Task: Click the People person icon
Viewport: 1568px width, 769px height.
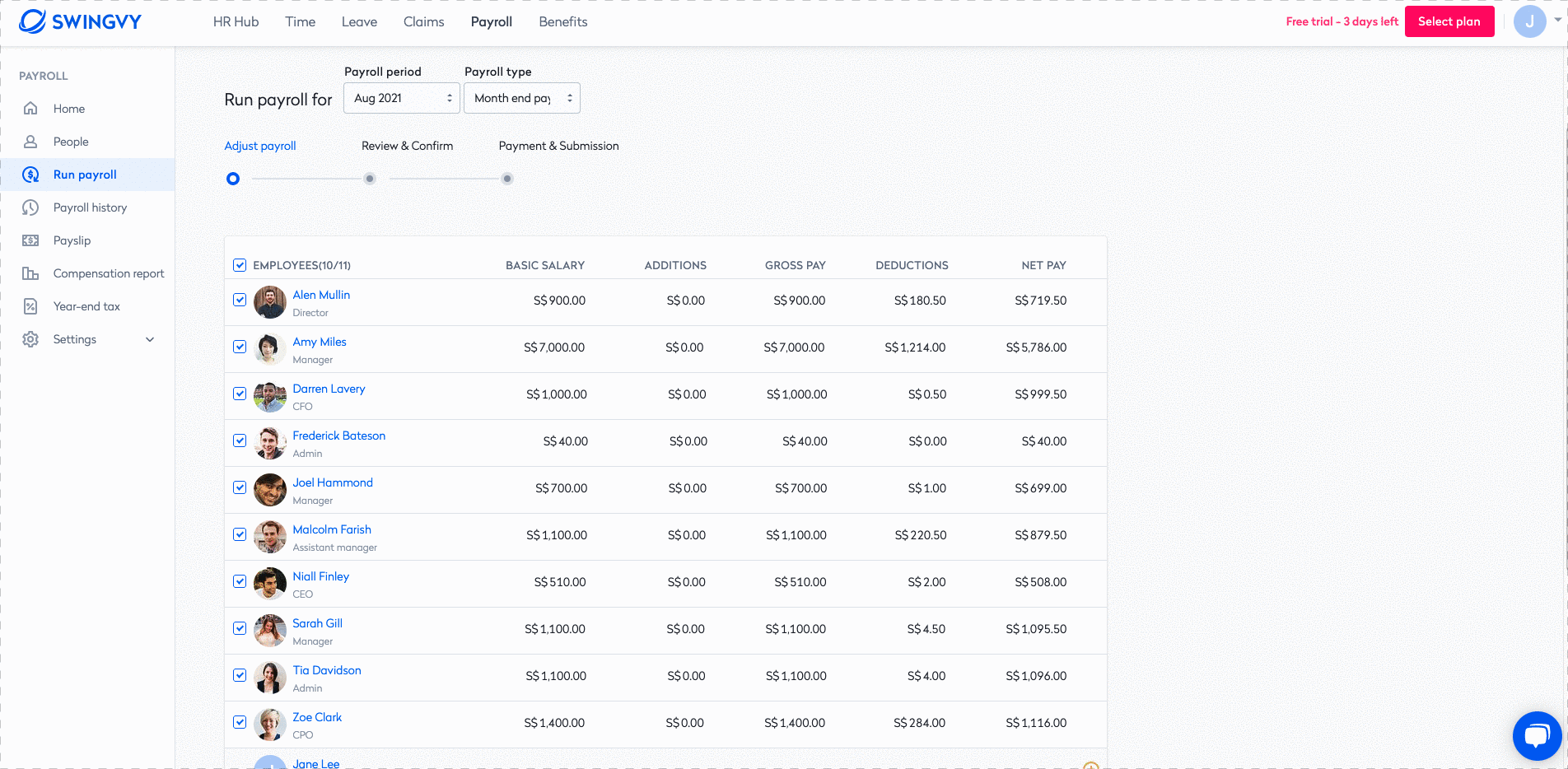Action: [30, 142]
